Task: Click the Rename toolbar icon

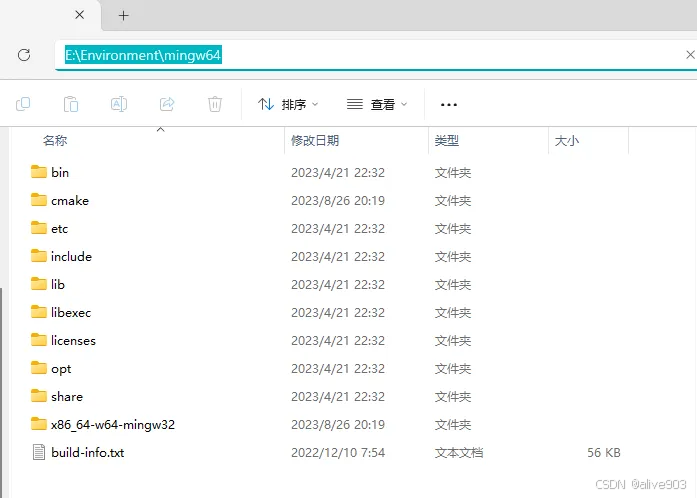Action: click(x=119, y=104)
